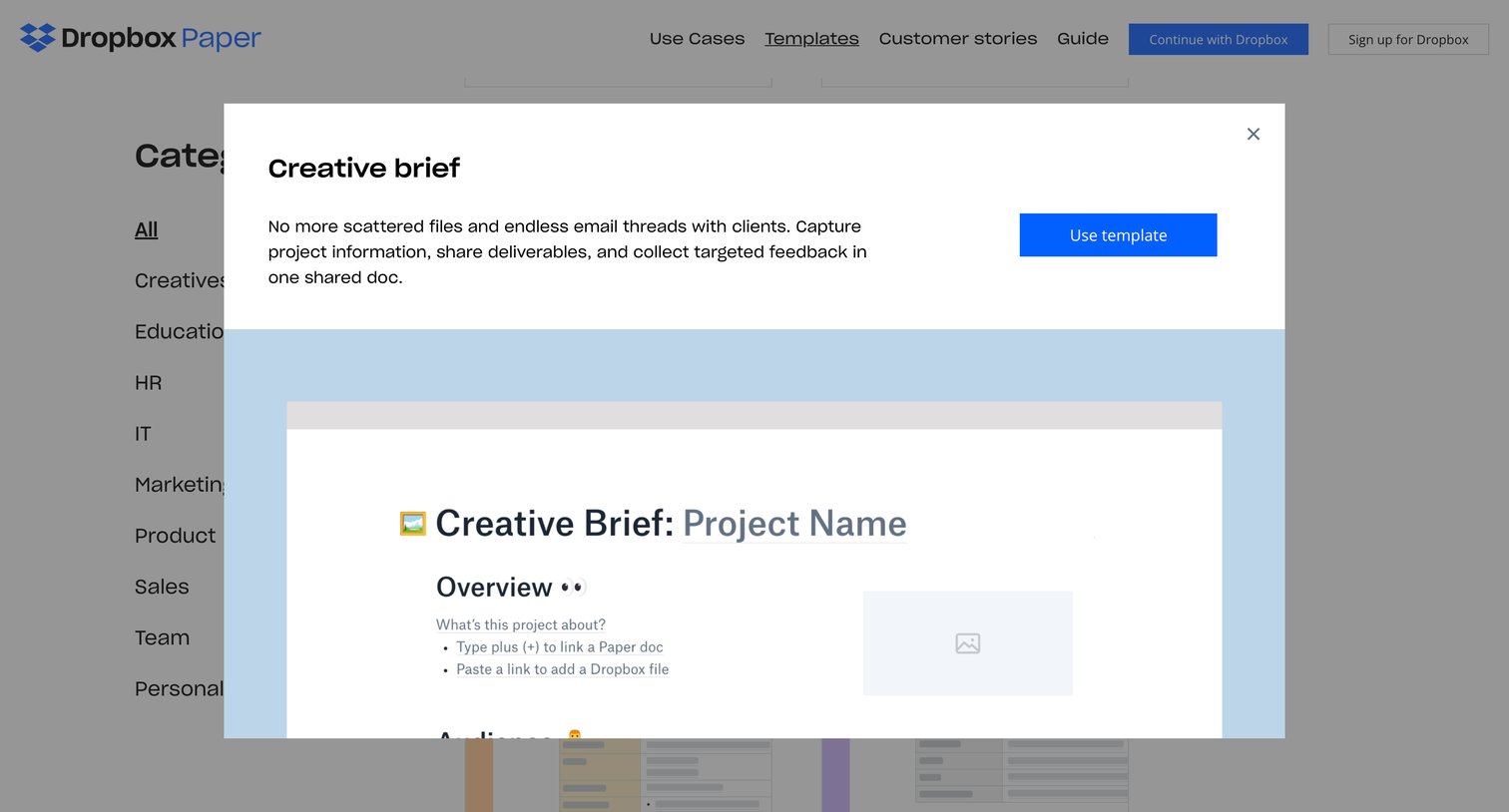Click "Paste a link to add a Dropbox file"

(x=563, y=669)
